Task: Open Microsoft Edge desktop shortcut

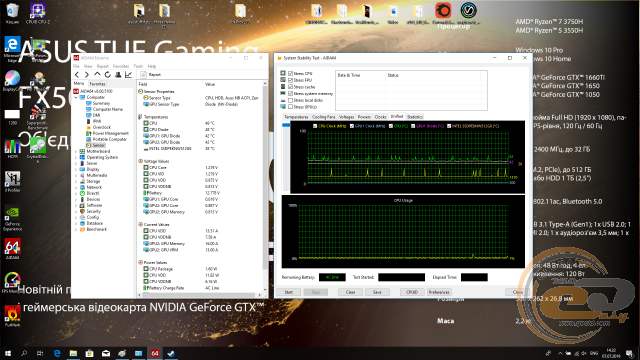Action: [12, 49]
